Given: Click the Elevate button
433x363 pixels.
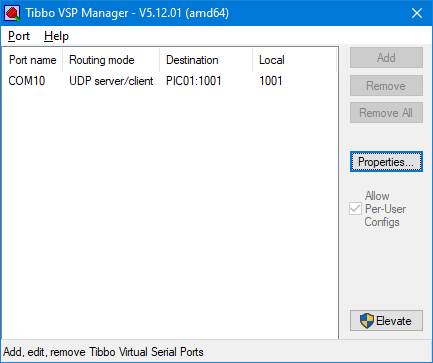Looking at the screenshot, I should click(x=386, y=321).
